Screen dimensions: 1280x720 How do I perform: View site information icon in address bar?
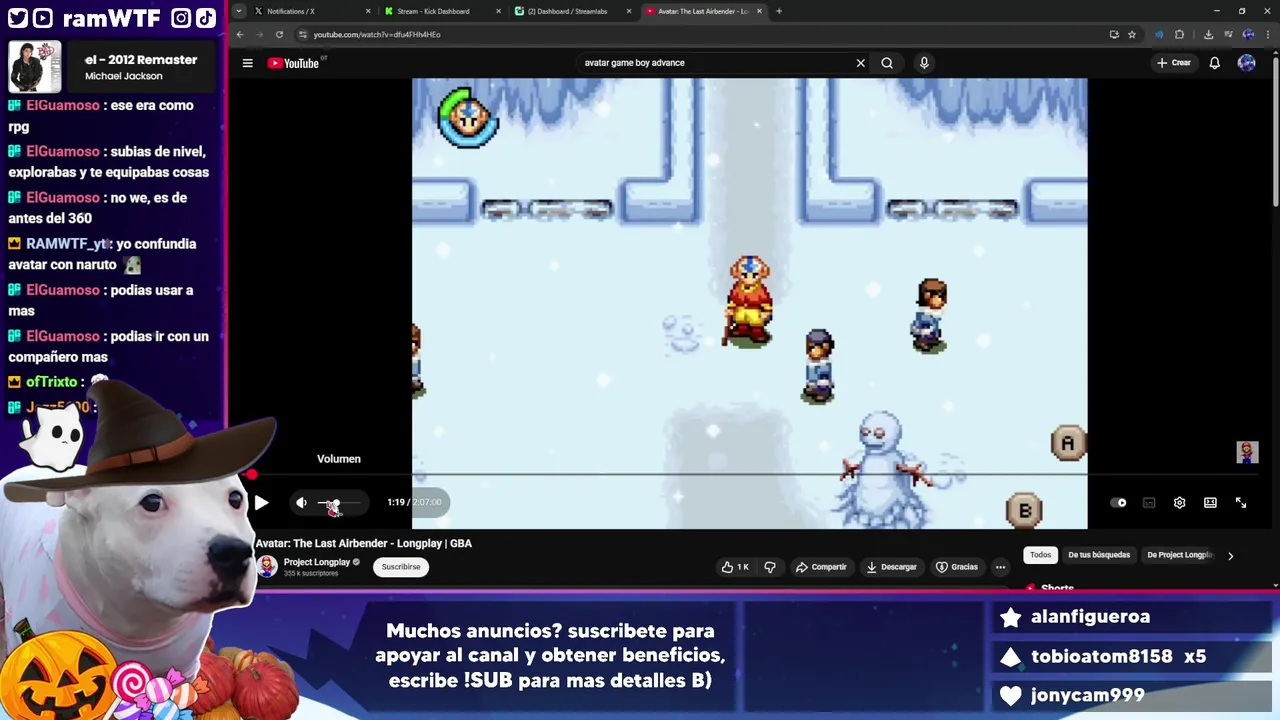pyautogui.click(x=303, y=34)
